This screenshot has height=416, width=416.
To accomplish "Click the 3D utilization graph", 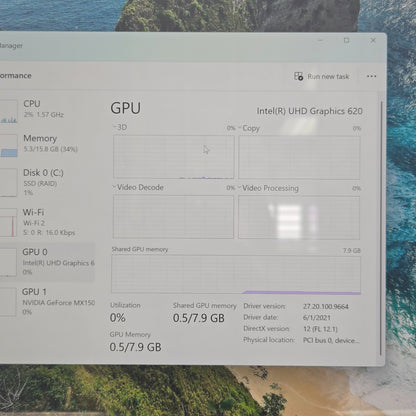I will [x=174, y=157].
